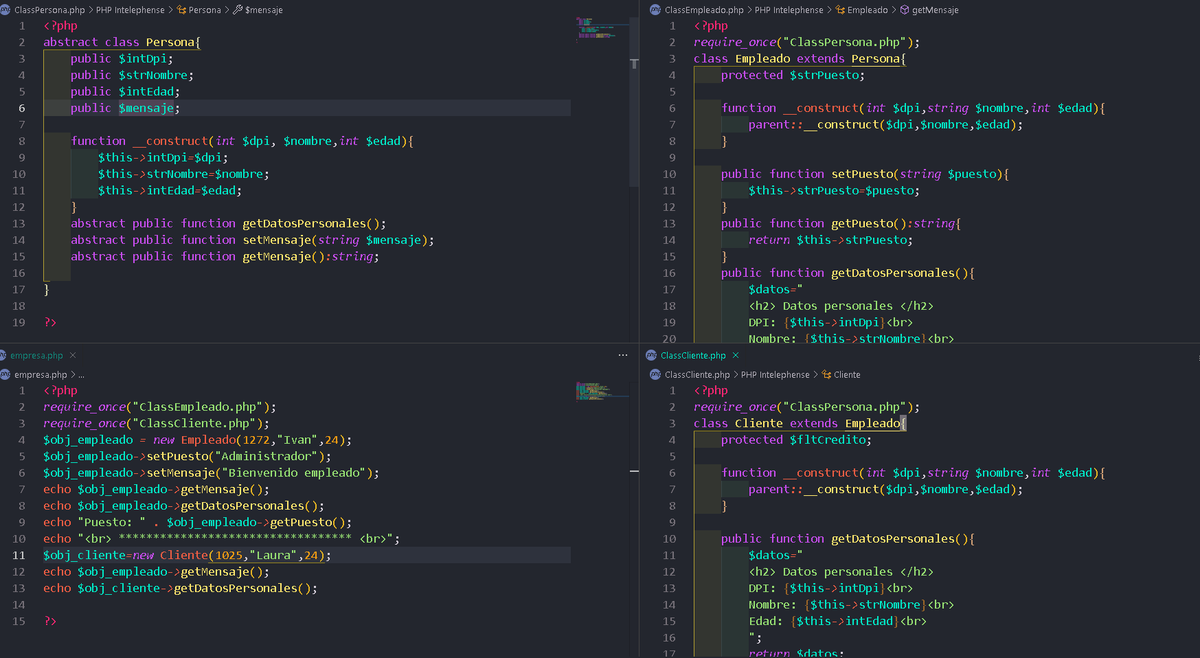This screenshot has height=658, width=1200.
Task: Click abstract setMensaje declaration in ClassPersona.php
Action: click(x=253, y=240)
